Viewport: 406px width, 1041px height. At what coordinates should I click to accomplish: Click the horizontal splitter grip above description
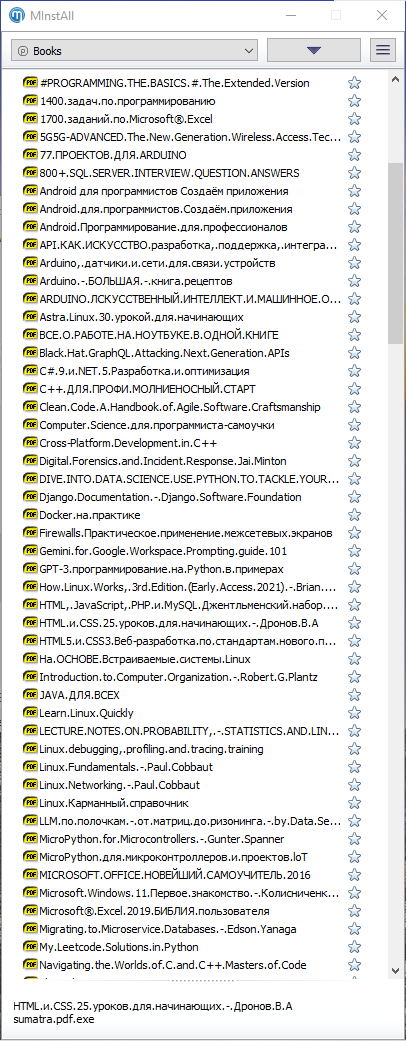pyautogui.click(x=203, y=979)
